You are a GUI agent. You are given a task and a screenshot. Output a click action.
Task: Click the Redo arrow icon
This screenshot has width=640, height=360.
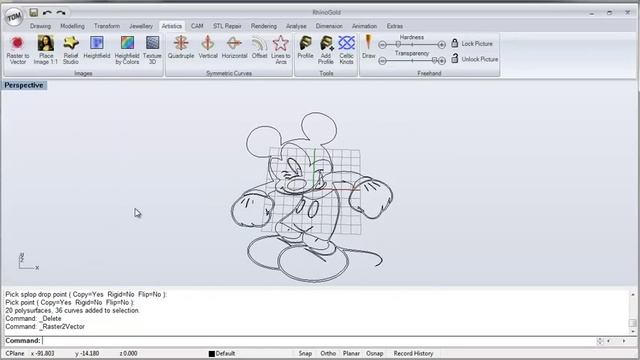point(60,13)
